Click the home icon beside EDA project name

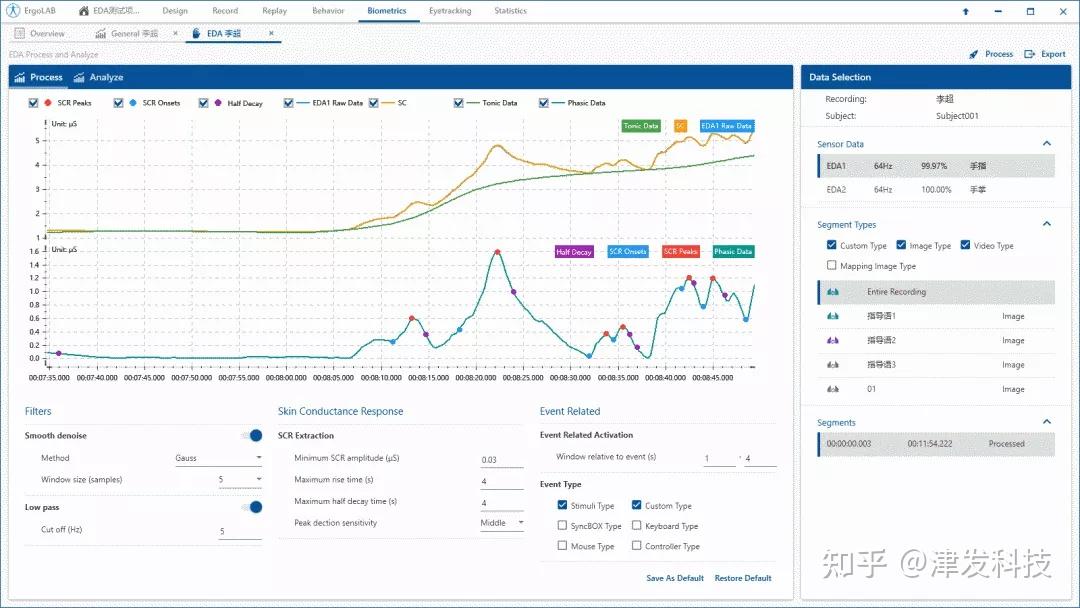point(83,11)
